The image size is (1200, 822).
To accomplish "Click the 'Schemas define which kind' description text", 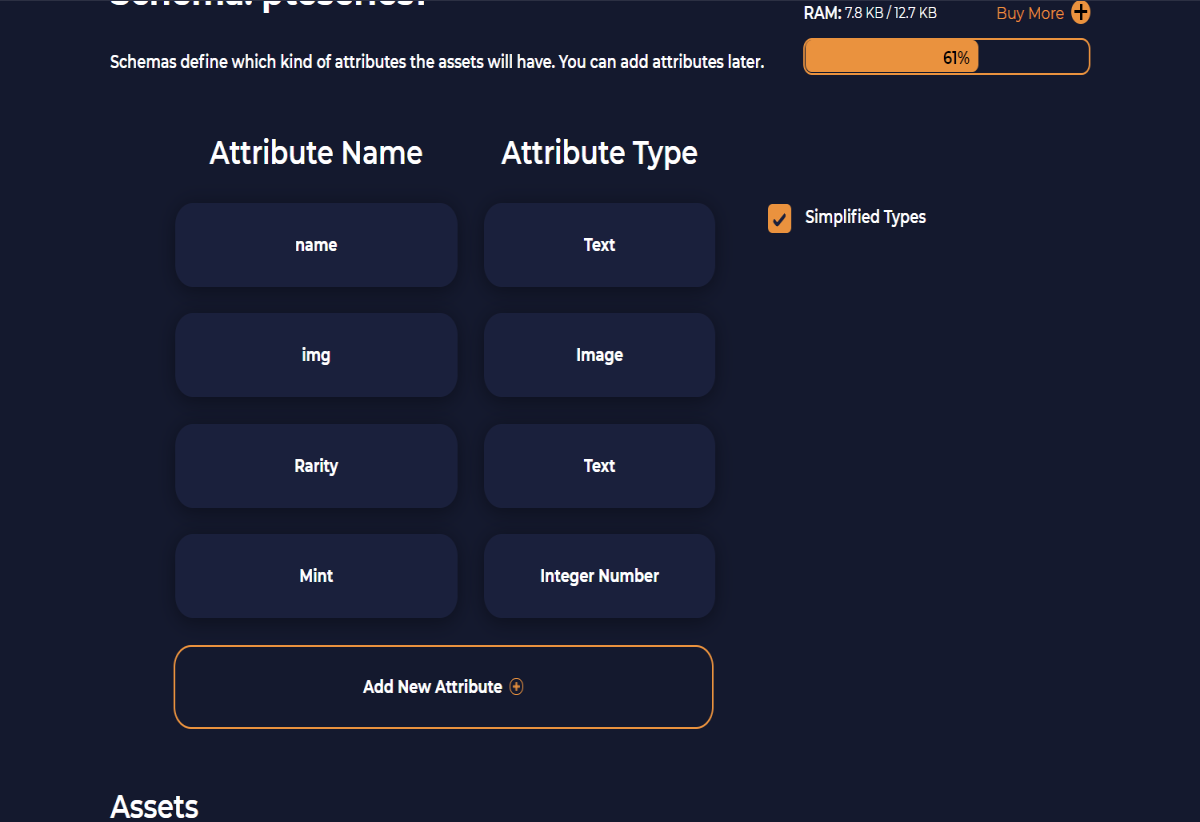I will point(437,62).
